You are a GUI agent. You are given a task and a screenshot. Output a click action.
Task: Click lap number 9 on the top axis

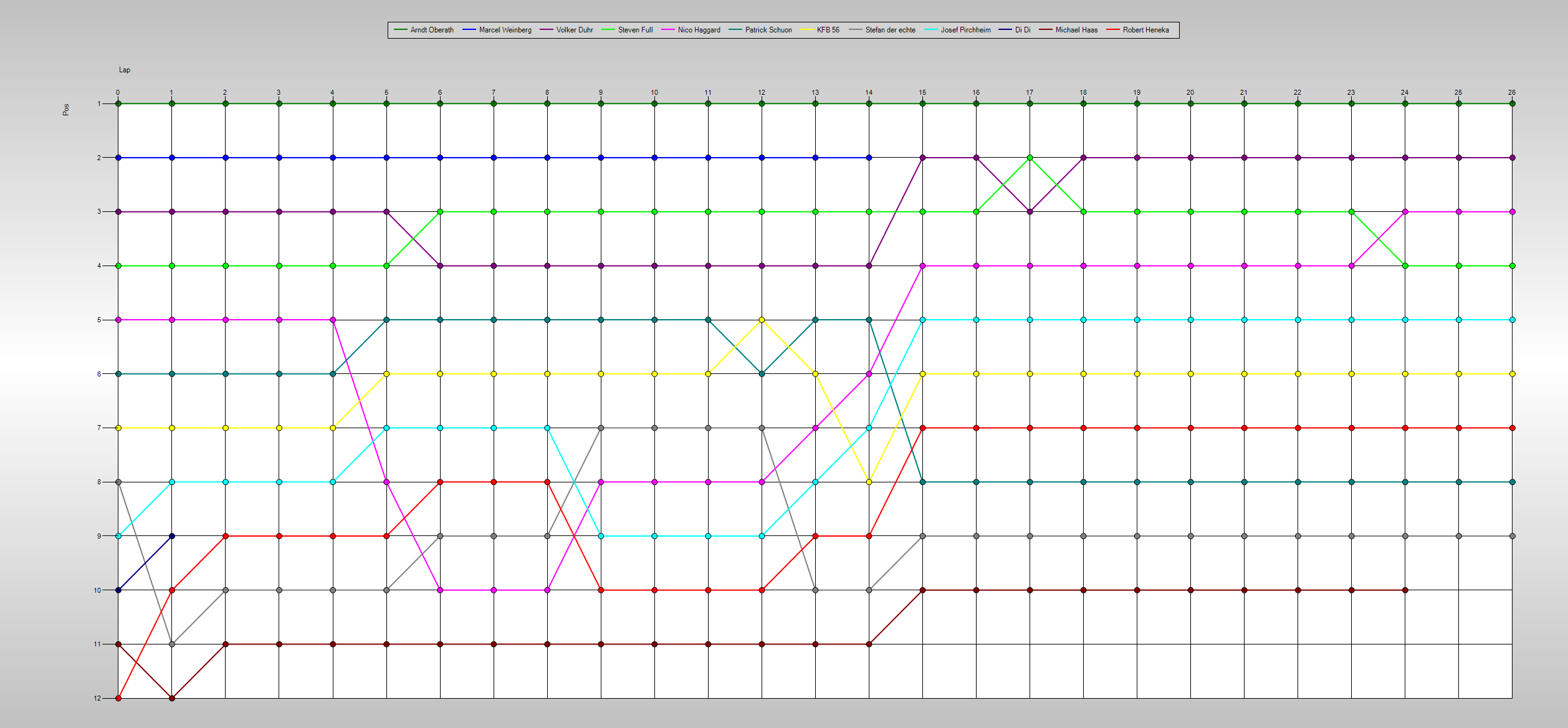pos(601,92)
